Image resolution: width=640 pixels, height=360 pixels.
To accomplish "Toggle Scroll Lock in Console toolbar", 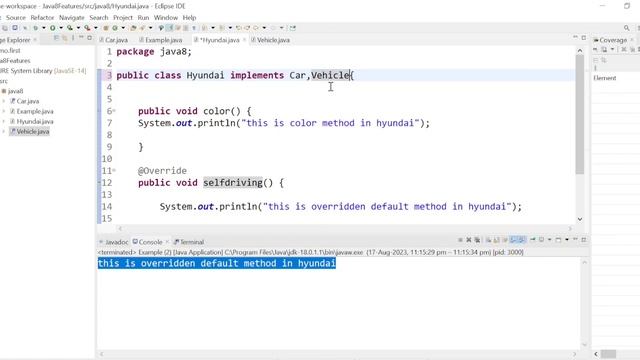I will [x=496, y=240].
